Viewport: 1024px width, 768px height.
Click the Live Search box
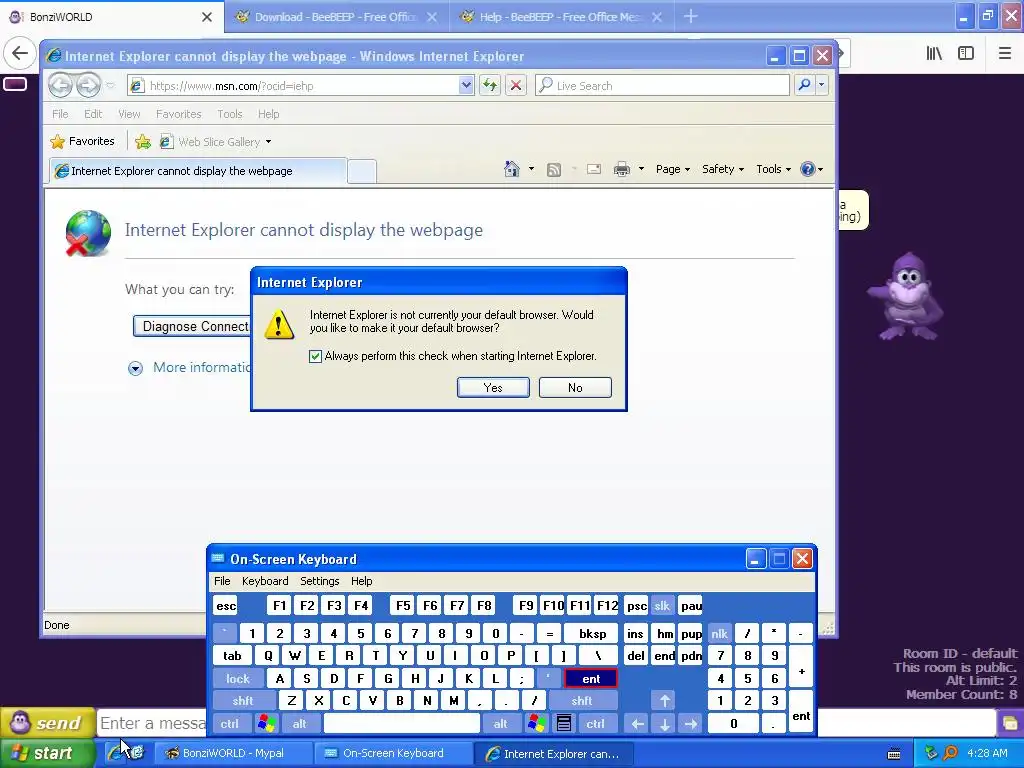(x=662, y=86)
